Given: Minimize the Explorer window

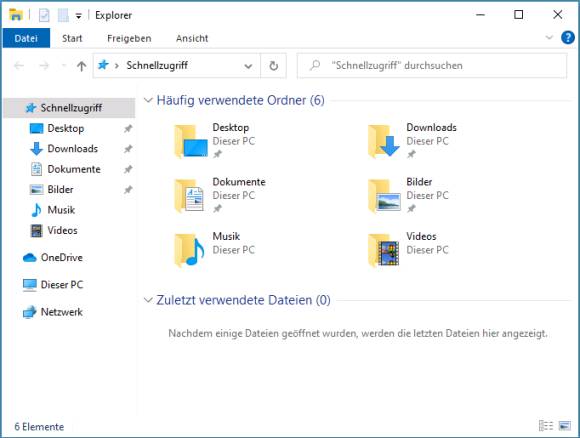Looking at the screenshot, I should [x=480, y=15].
